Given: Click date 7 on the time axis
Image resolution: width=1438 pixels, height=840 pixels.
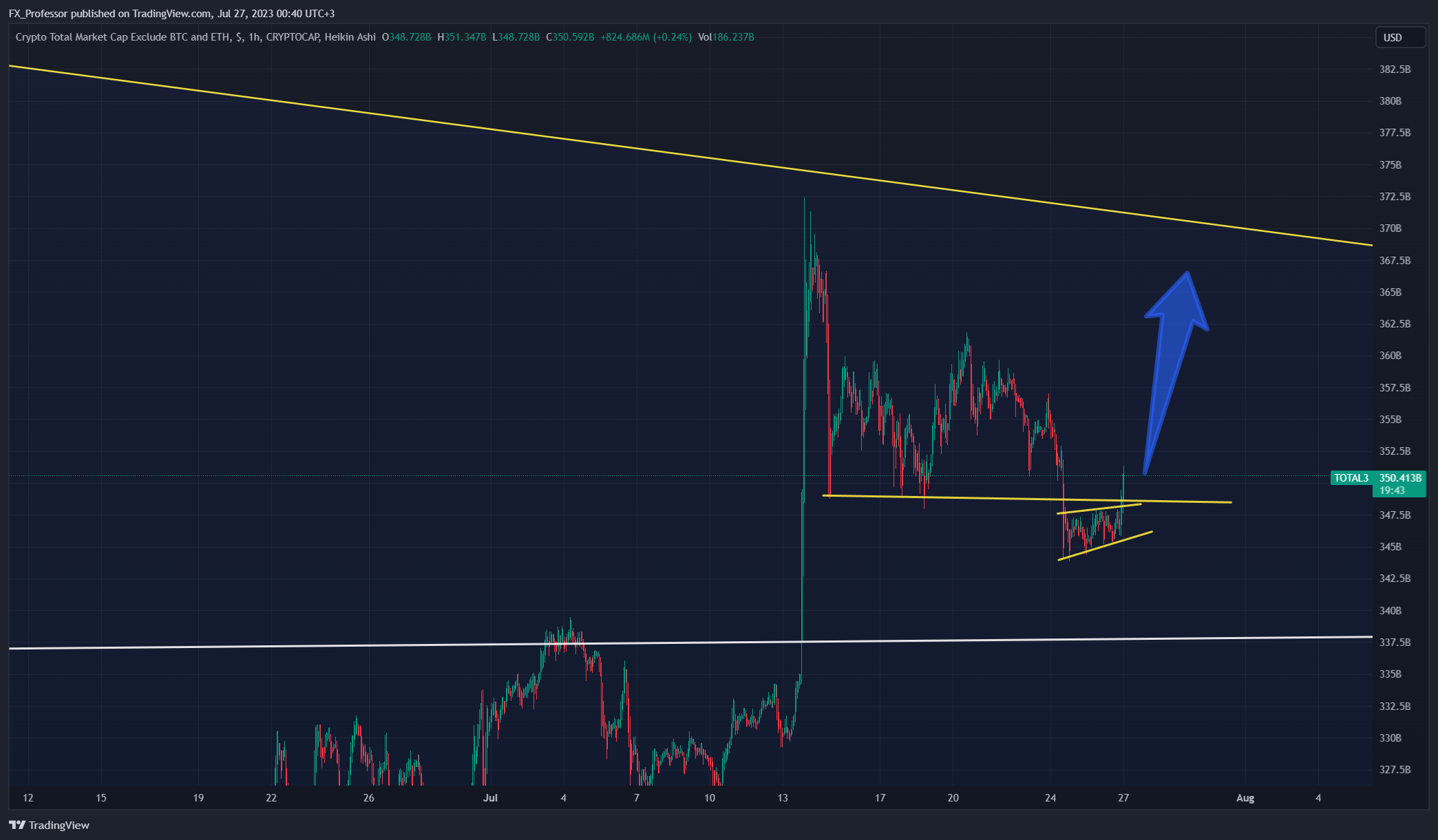Looking at the screenshot, I should [x=637, y=798].
